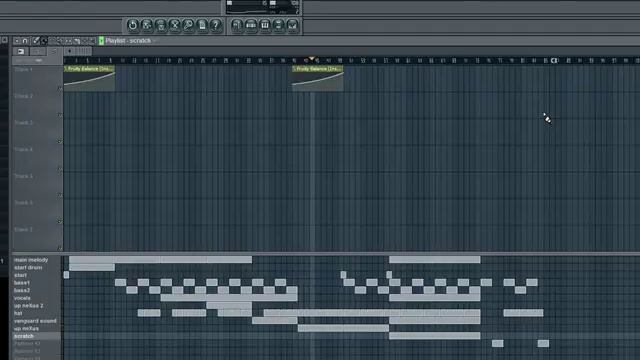Select the 'up neXus 2' pattern row
The width and height of the screenshot is (640, 360).
37,305
